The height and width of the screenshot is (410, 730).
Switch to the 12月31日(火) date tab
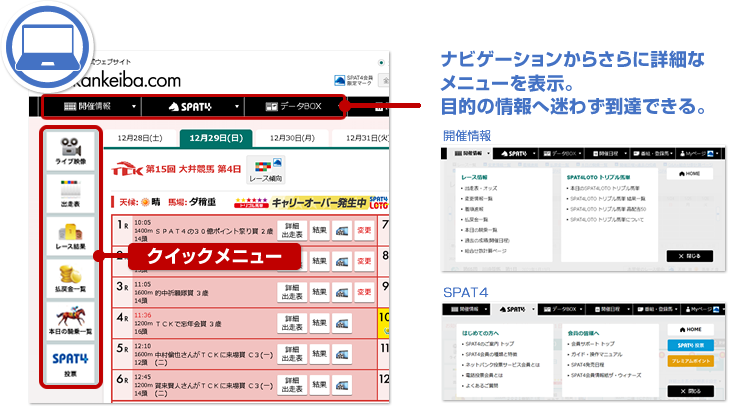coord(361,138)
